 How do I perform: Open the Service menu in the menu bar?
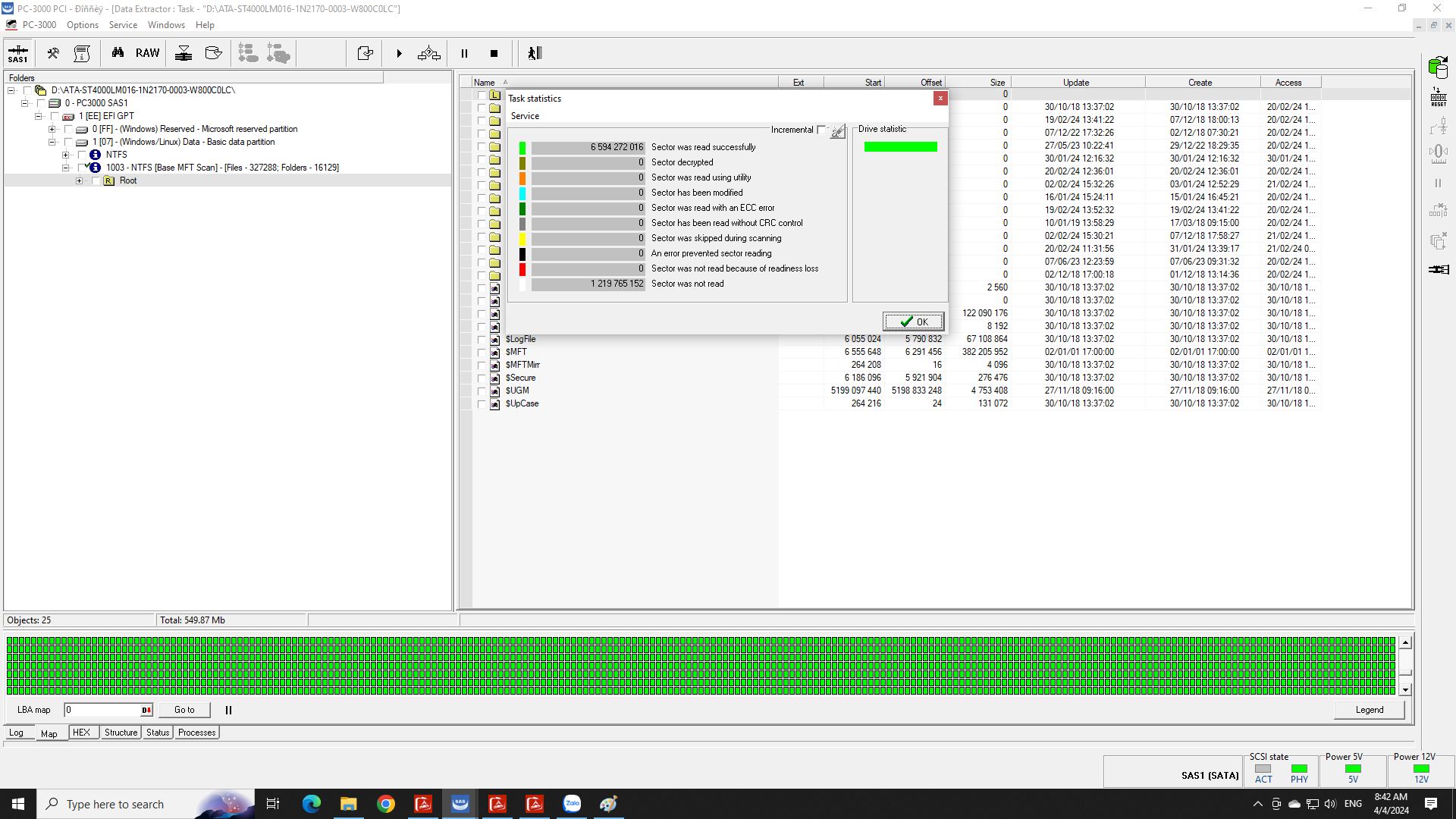point(123,25)
